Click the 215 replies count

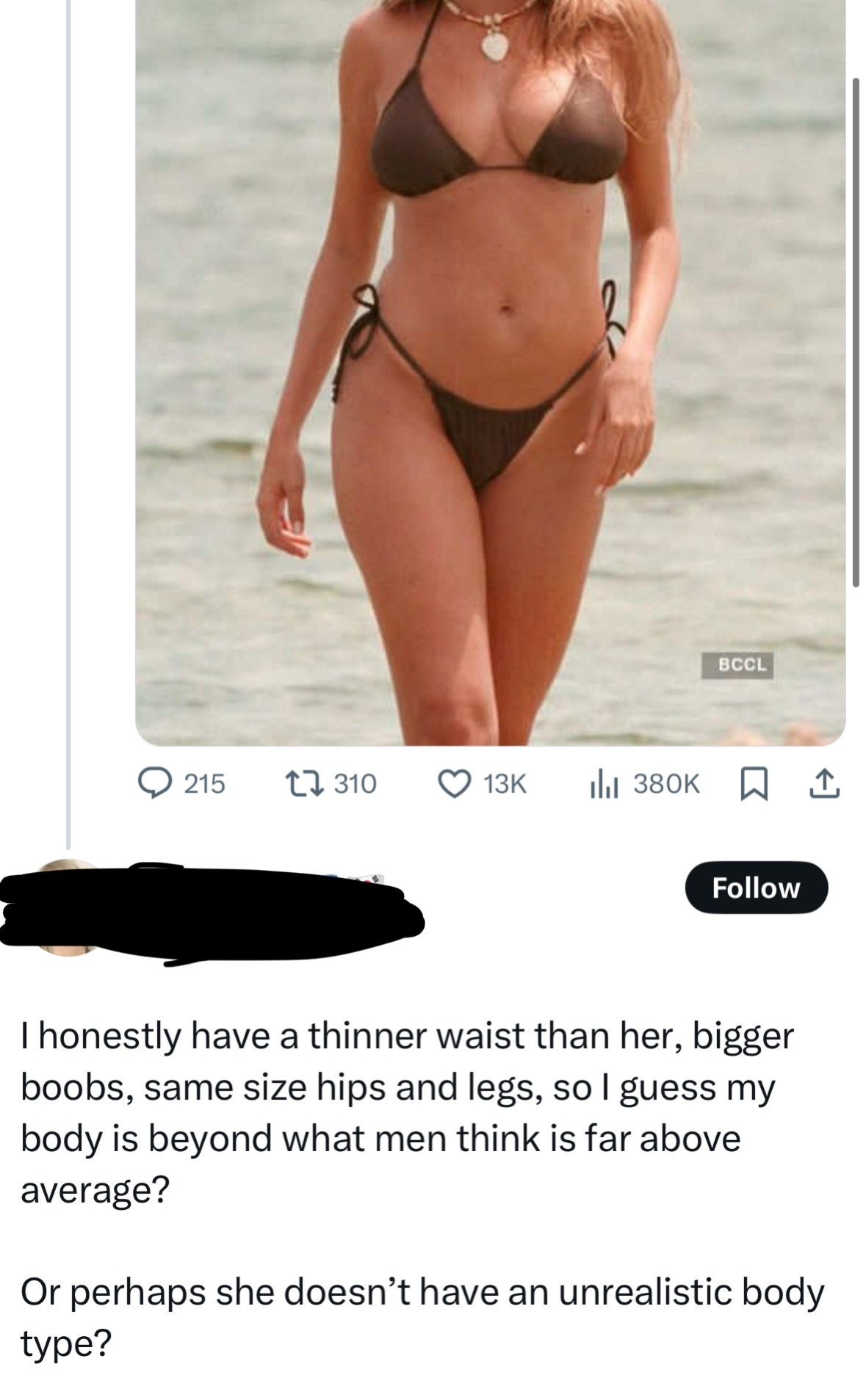coord(204,783)
